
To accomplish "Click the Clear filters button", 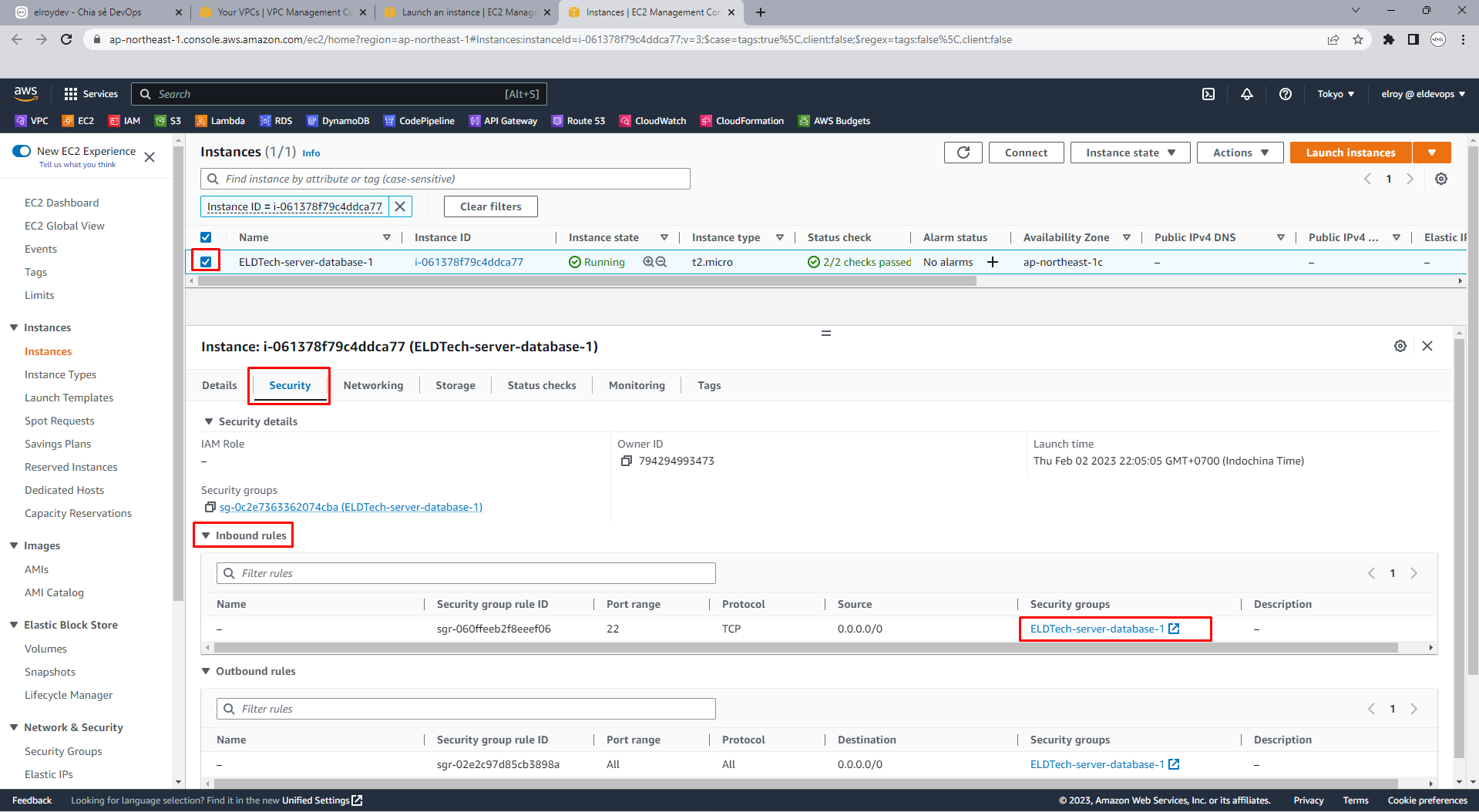I will pyautogui.click(x=491, y=206).
